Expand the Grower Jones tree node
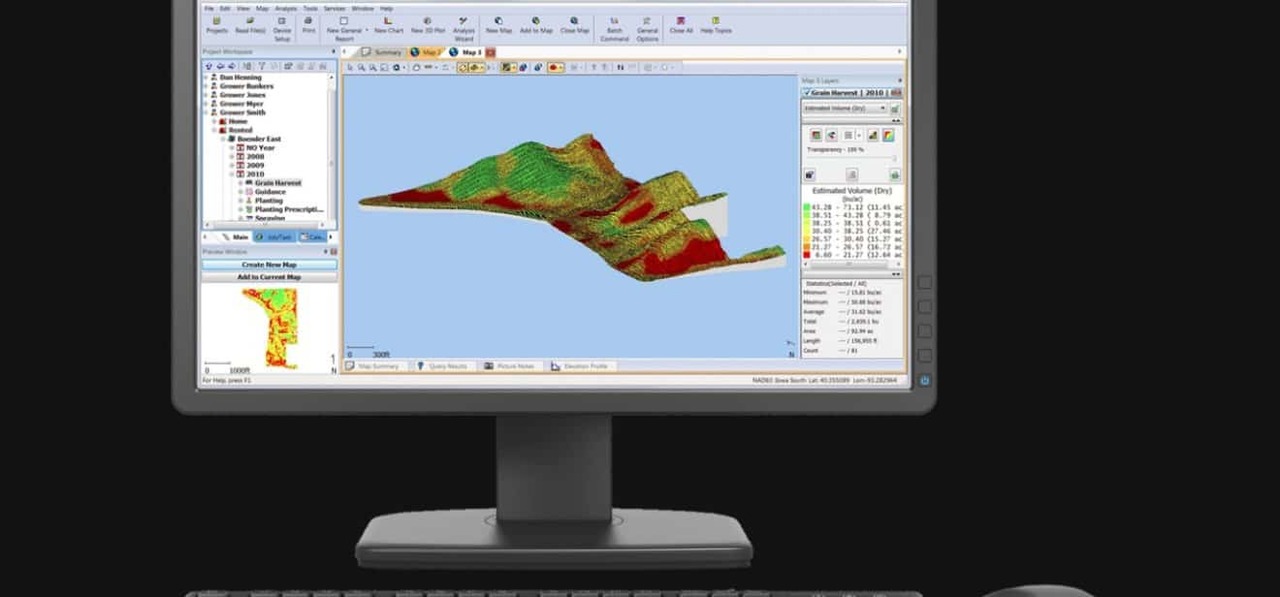This screenshot has height=597, width=1280. point(207,95)
